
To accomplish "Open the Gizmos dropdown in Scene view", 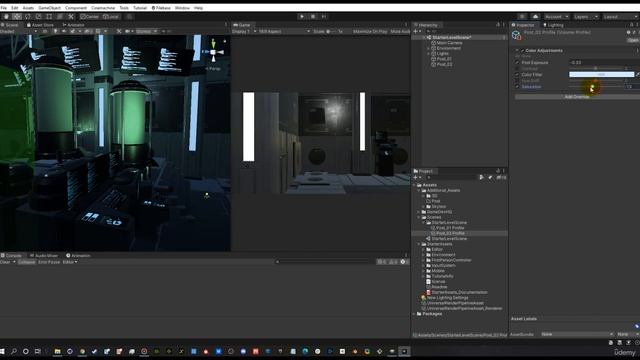I will (x=147, y=31).
